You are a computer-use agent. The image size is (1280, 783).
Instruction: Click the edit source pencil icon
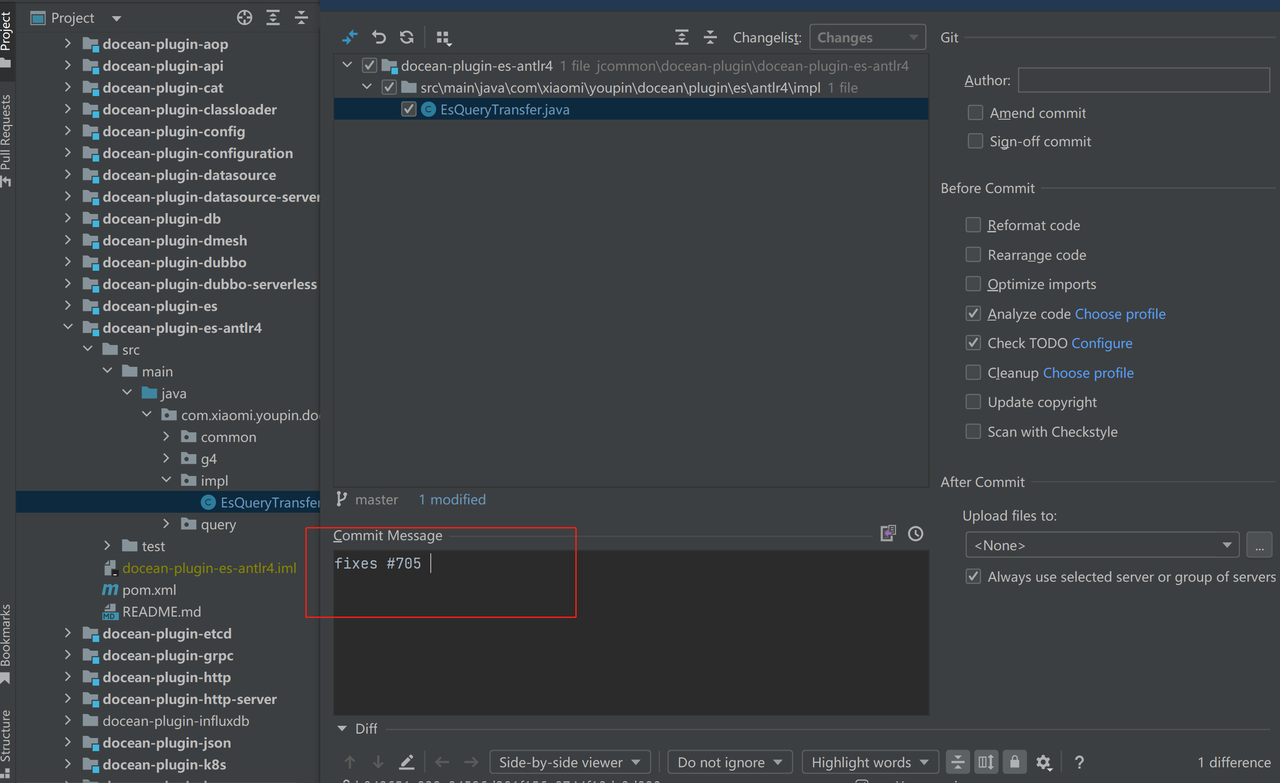407,762
